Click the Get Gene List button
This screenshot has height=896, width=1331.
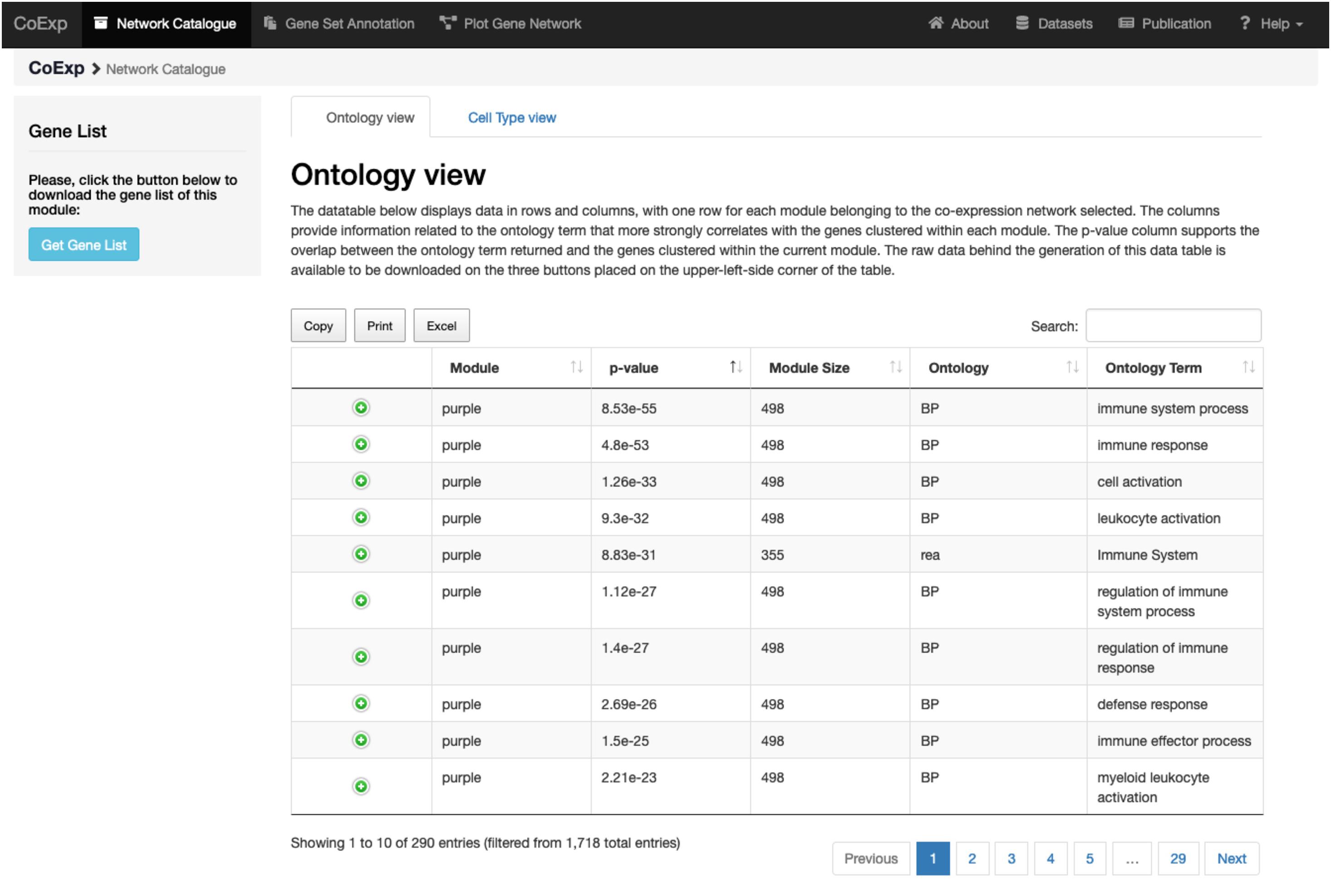point(84,245)
